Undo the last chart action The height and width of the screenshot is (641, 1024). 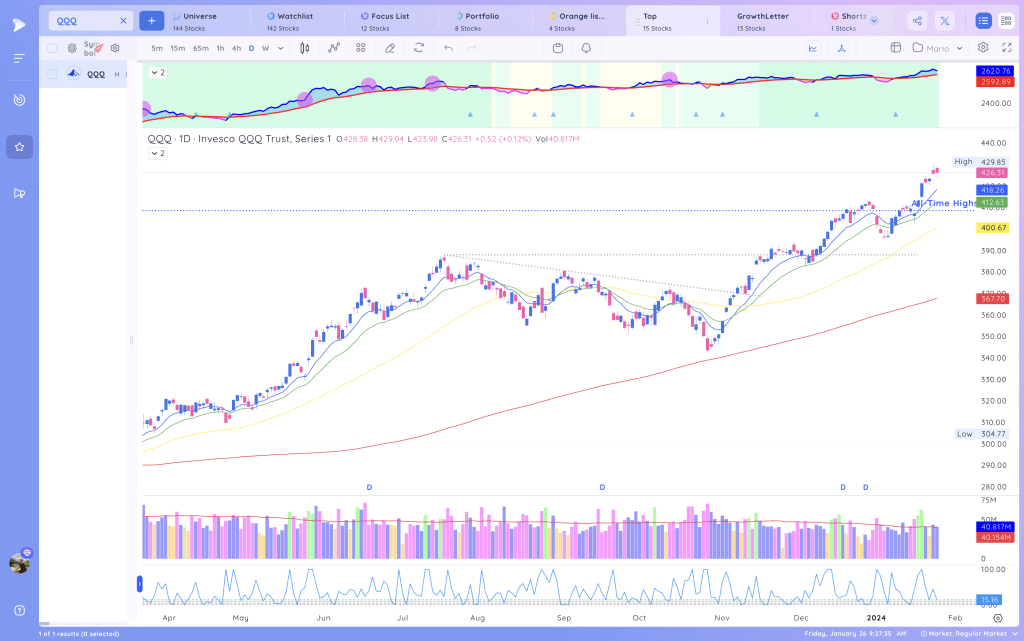(x=448, y=48)
